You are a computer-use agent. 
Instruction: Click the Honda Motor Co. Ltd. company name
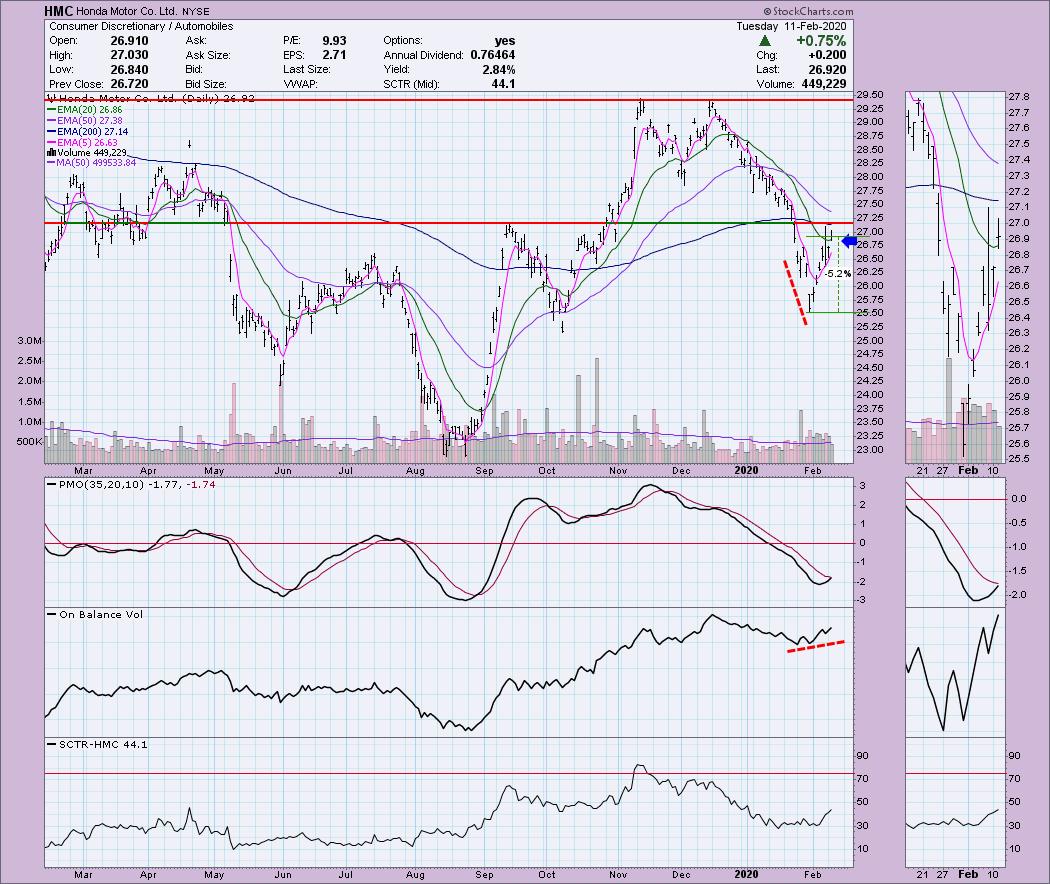(127, 11)
